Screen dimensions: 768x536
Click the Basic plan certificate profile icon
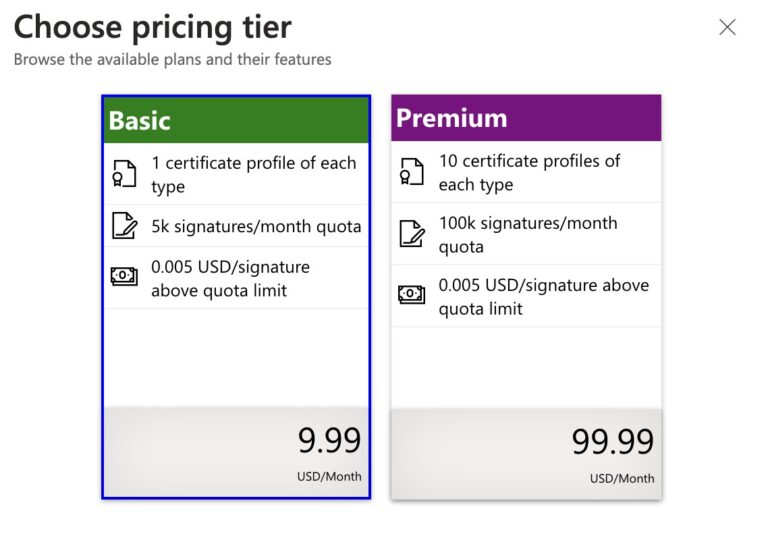[x=124, y=174]
